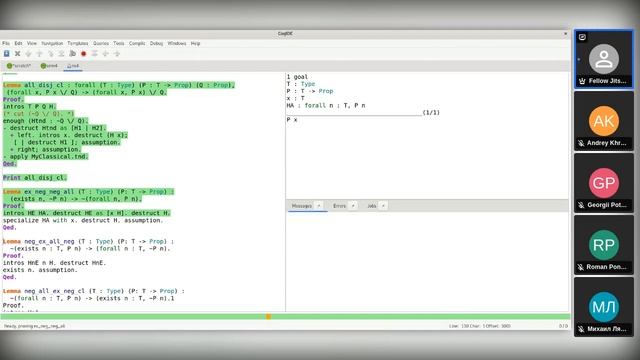
Task: Click the Run to cursor toolbar icon
Action: tap(51, 53)
